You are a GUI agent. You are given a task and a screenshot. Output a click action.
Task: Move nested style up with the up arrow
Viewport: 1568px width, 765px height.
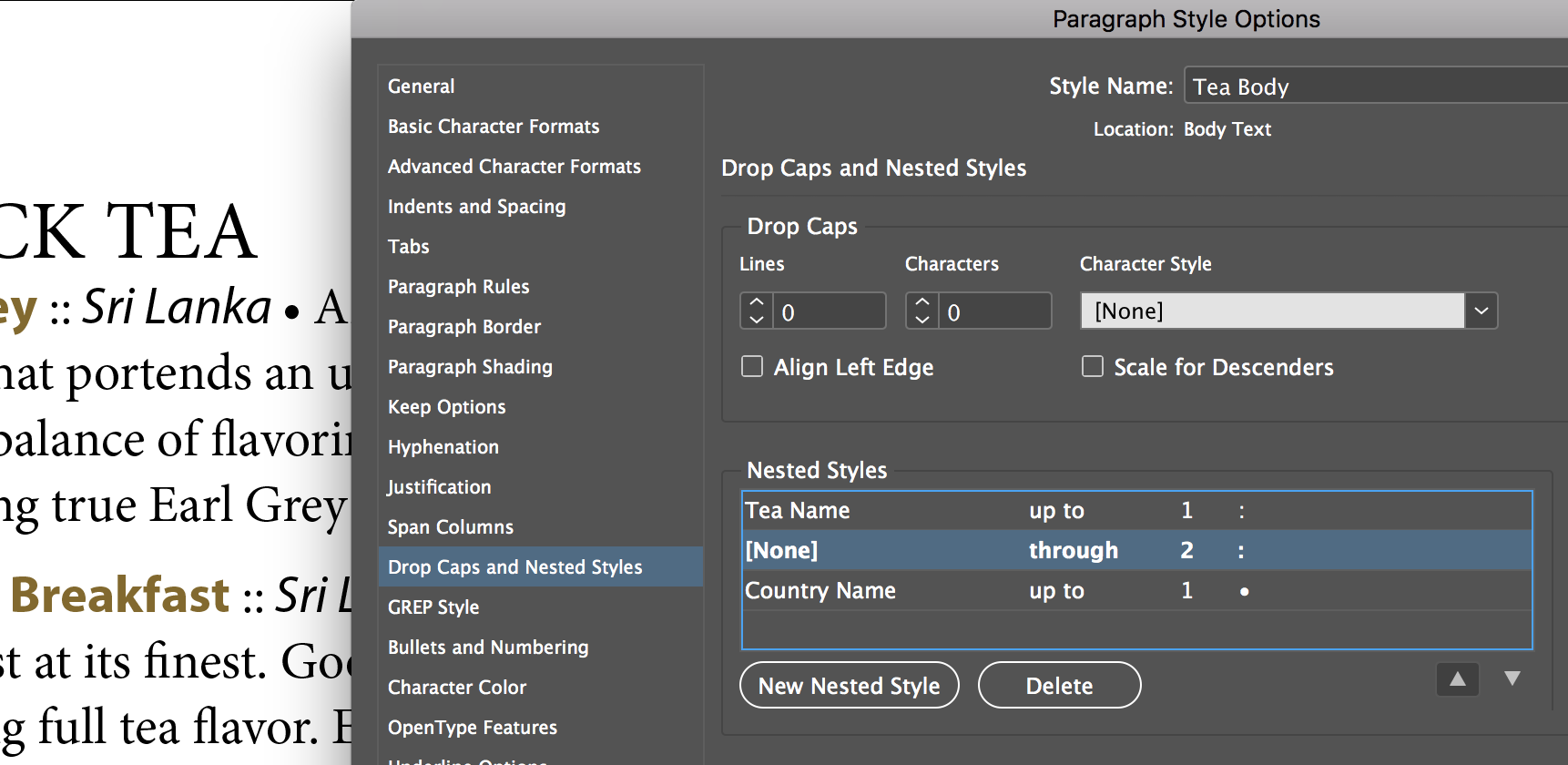[x=1458, y=679]
